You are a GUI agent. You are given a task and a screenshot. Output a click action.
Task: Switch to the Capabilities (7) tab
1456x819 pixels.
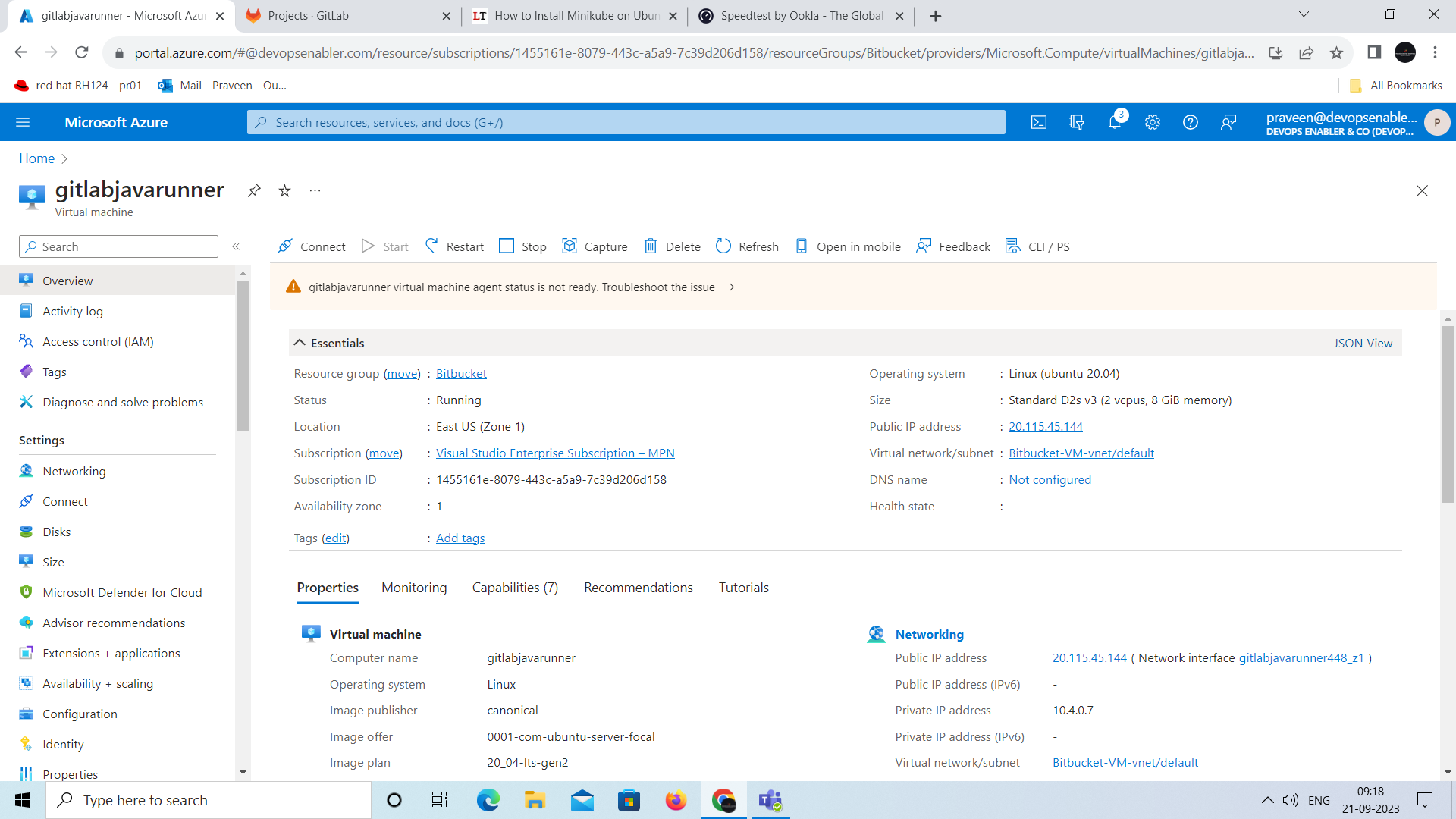(515, 588)
